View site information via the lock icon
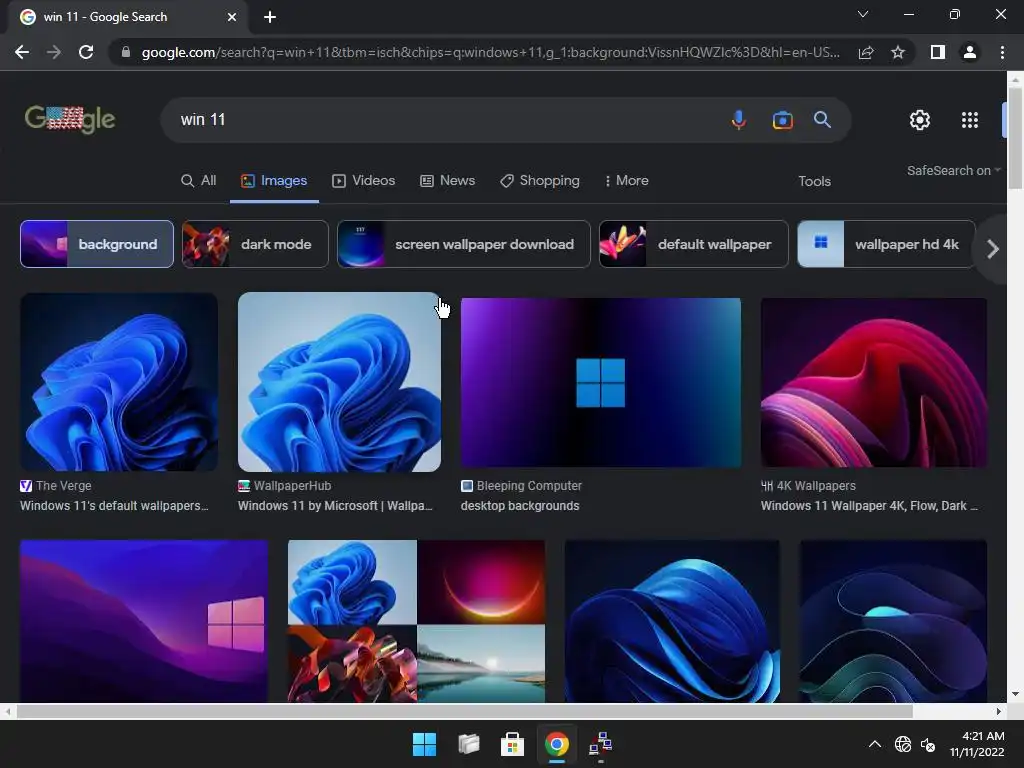Viewport: 1024px width, 768px height. 125,52
